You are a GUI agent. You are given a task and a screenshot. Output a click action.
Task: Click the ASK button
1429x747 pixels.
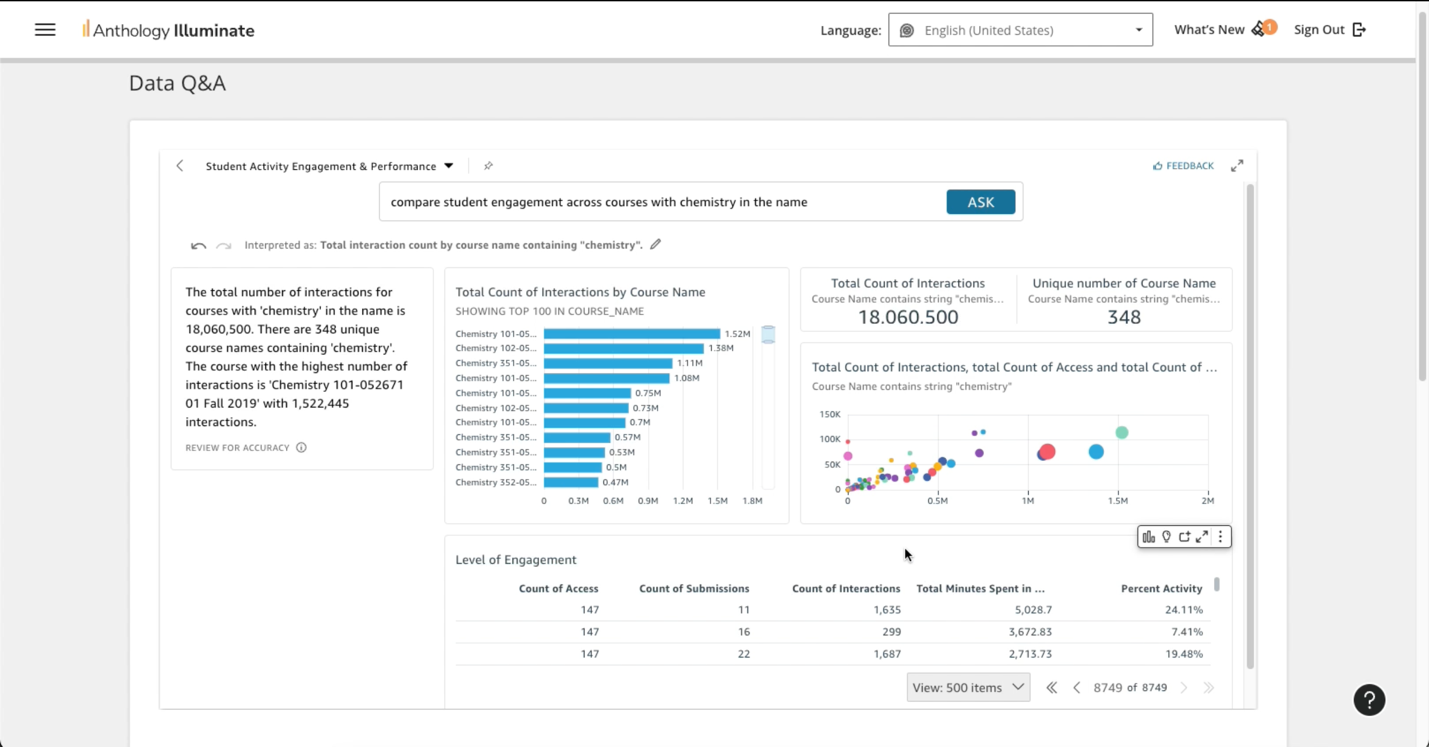pos(980,202)
